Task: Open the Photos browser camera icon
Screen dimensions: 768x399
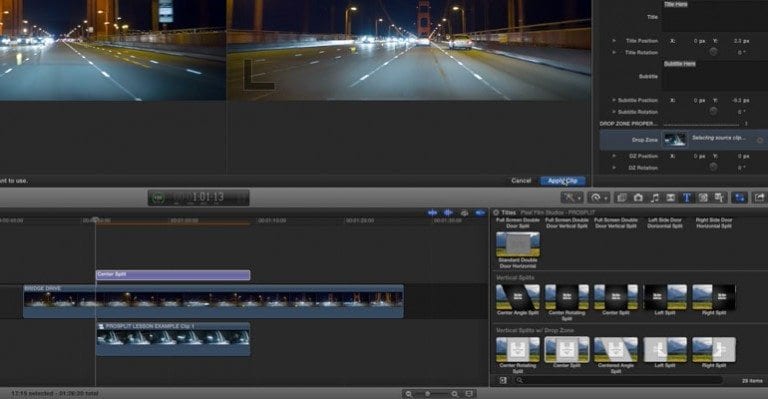Action: coord(638,197)
